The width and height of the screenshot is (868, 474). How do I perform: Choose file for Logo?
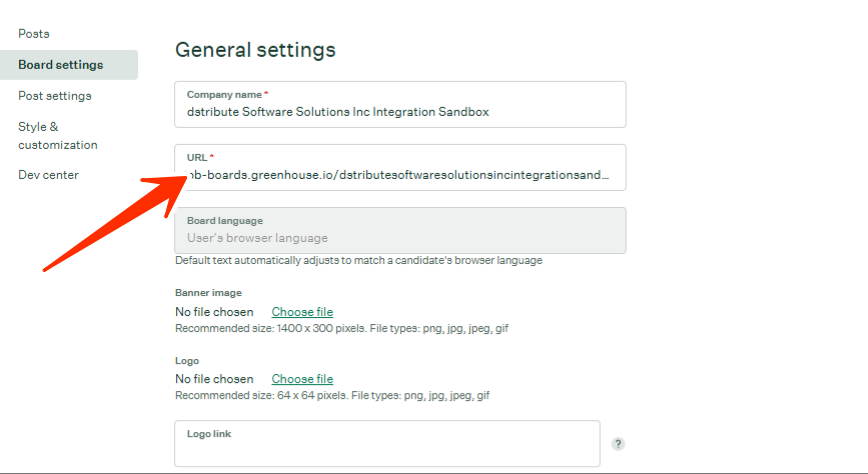(302, 380)
